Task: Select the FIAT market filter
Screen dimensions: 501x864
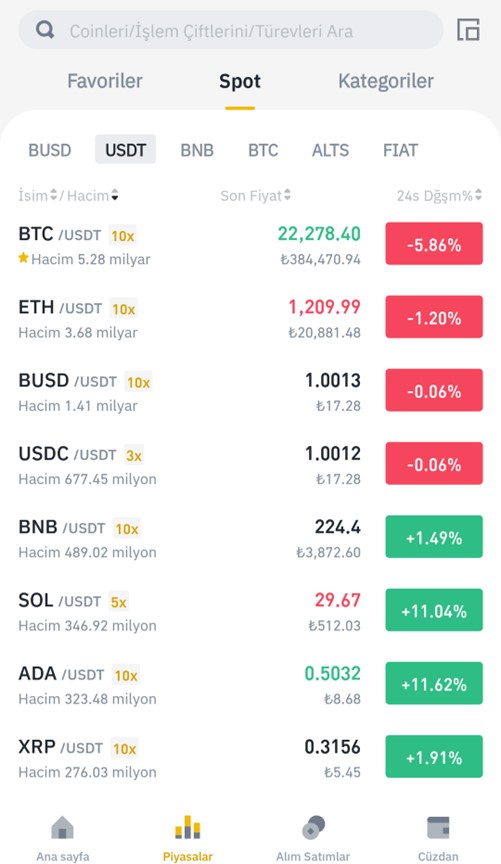Action: click(x=400, y=150)
